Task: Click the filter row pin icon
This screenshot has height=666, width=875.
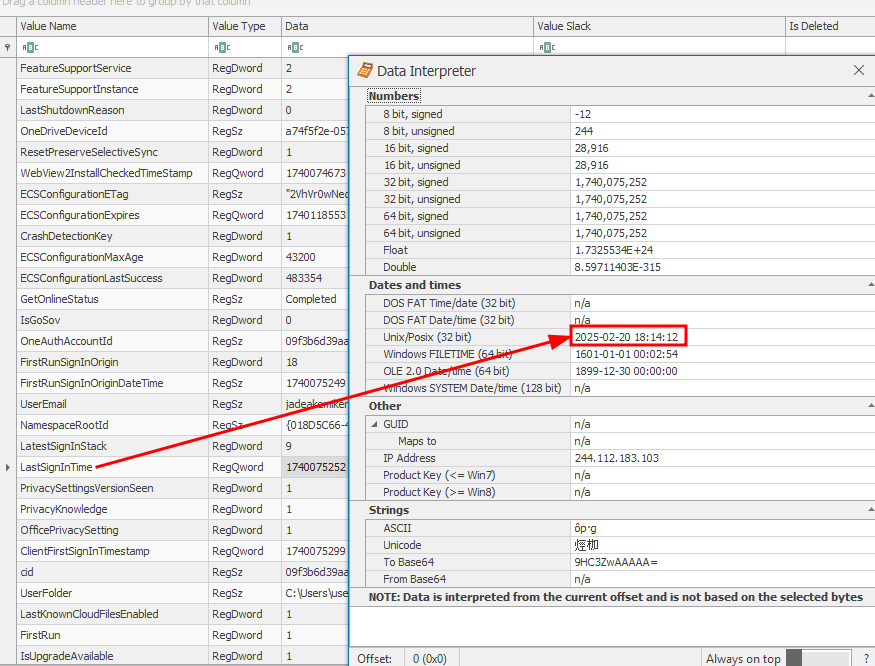Action: (x=7, y=47)
